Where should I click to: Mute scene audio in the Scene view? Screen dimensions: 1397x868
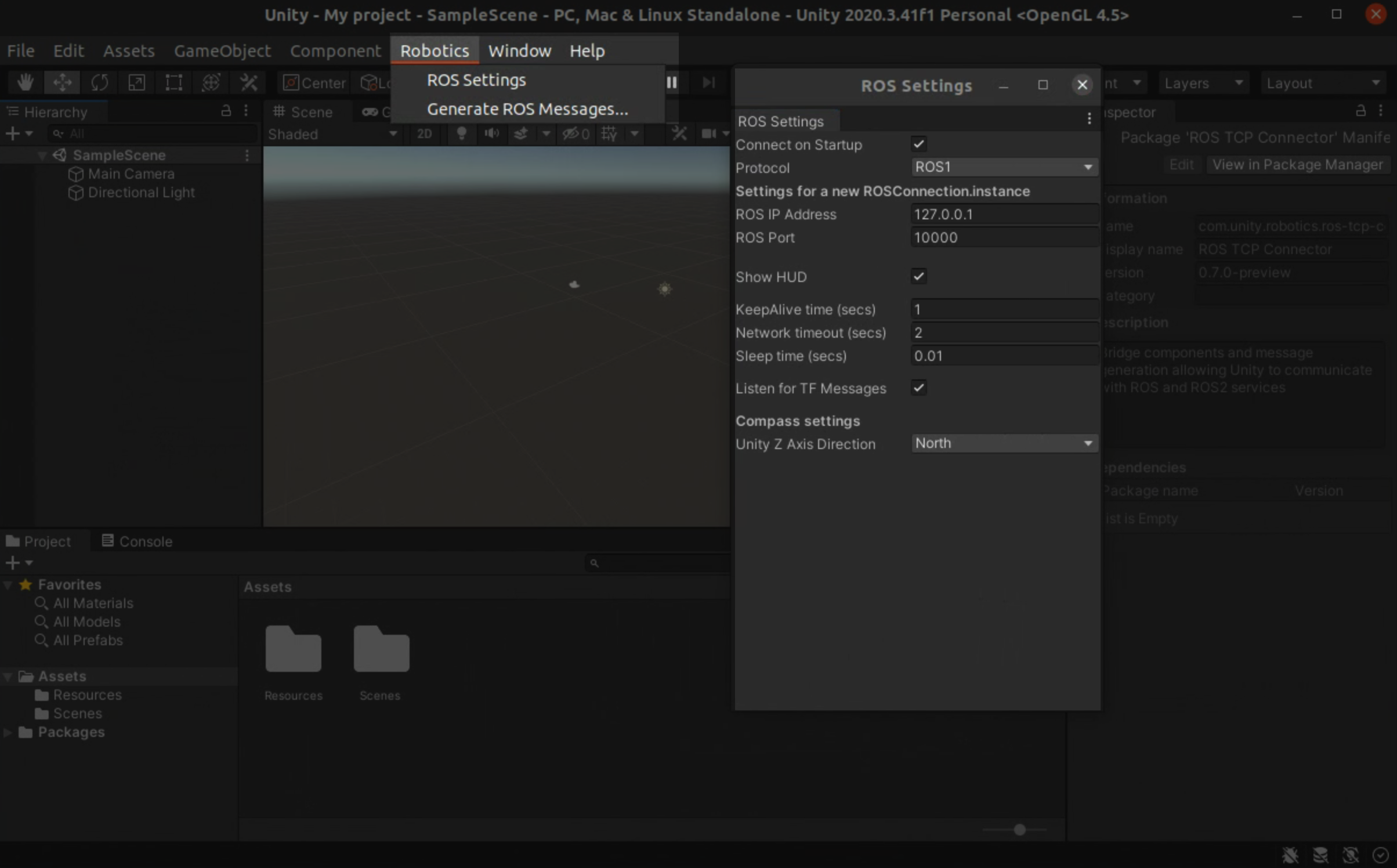(x=491, y=134)
